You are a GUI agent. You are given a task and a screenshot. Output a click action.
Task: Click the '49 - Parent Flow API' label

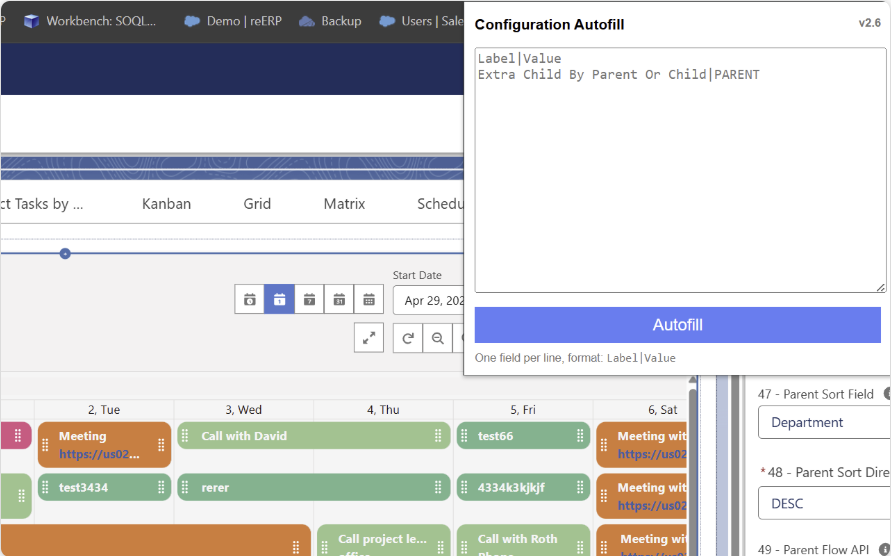(813, 549)
